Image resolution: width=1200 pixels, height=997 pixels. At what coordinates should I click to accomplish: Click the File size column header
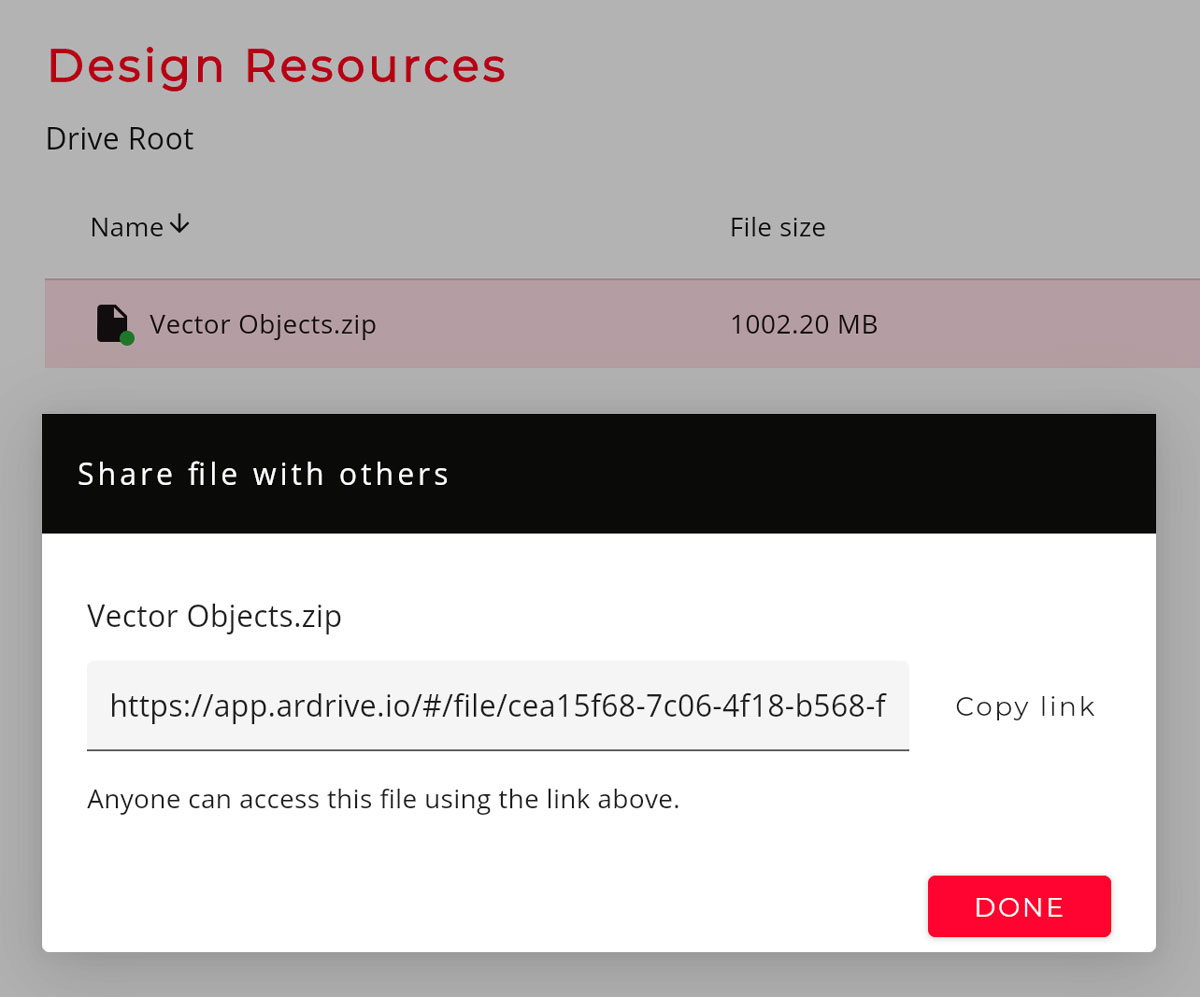[x=777, y=227]
